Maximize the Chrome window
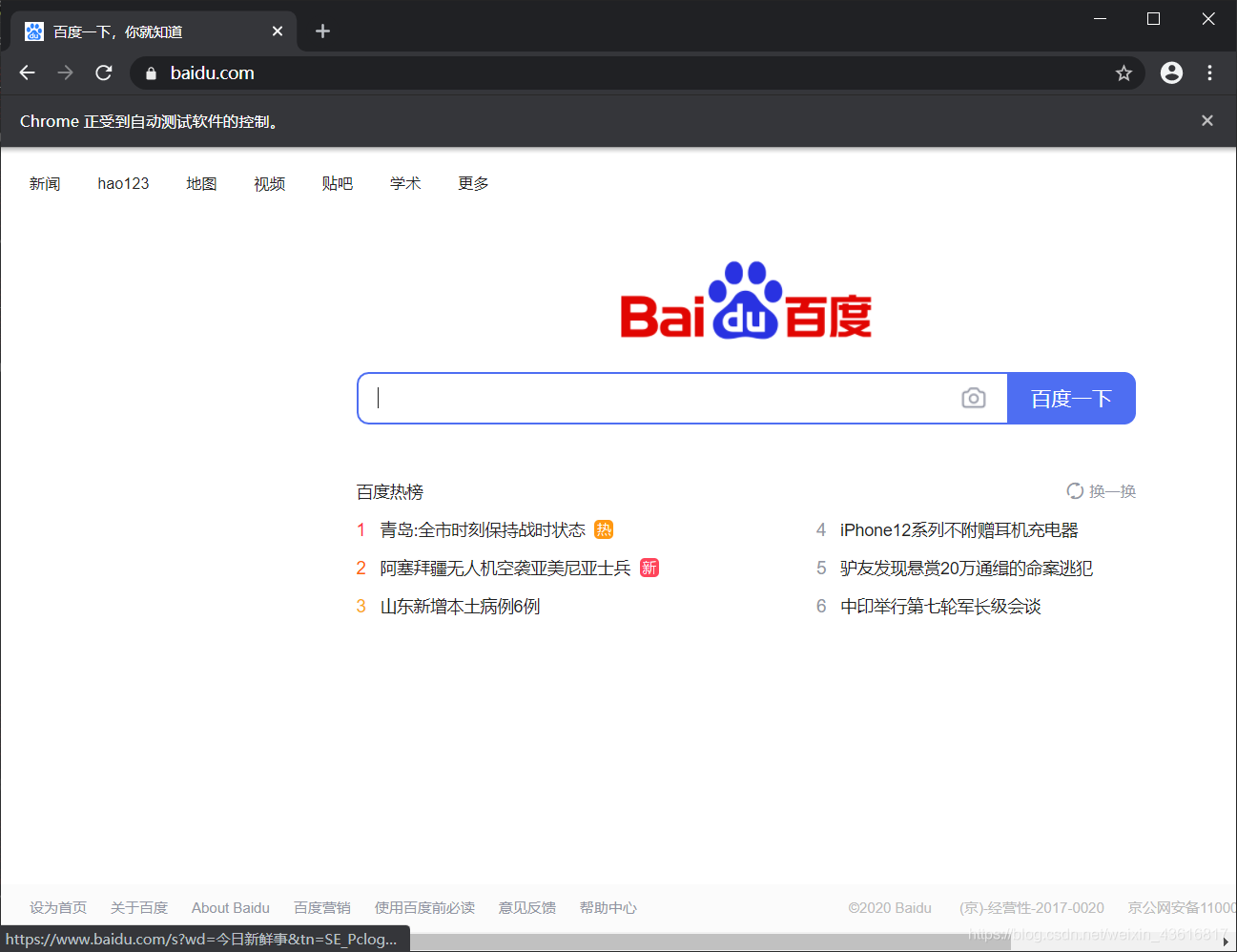 1153,19
